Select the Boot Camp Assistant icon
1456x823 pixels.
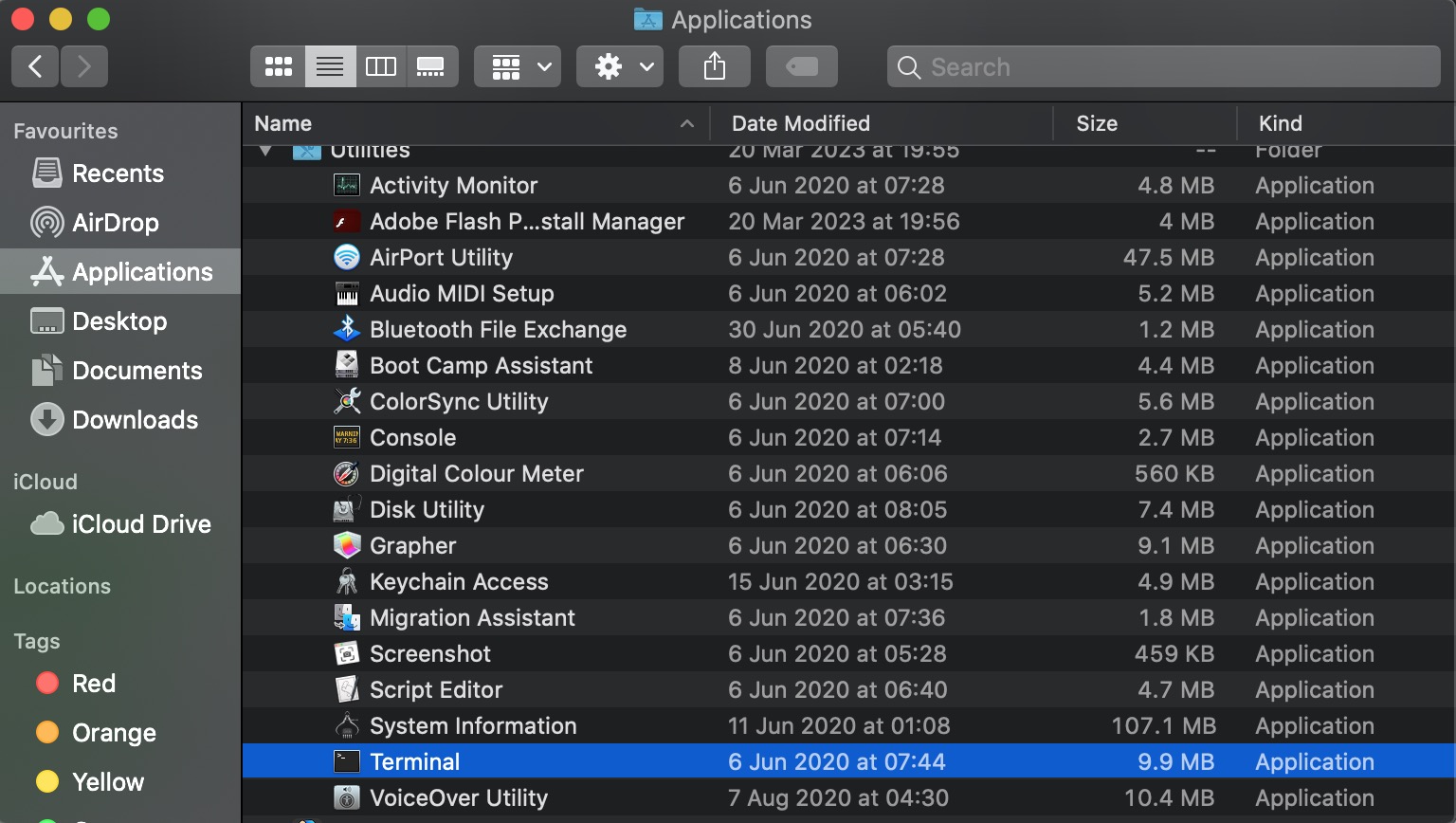(x=347, y=365)
